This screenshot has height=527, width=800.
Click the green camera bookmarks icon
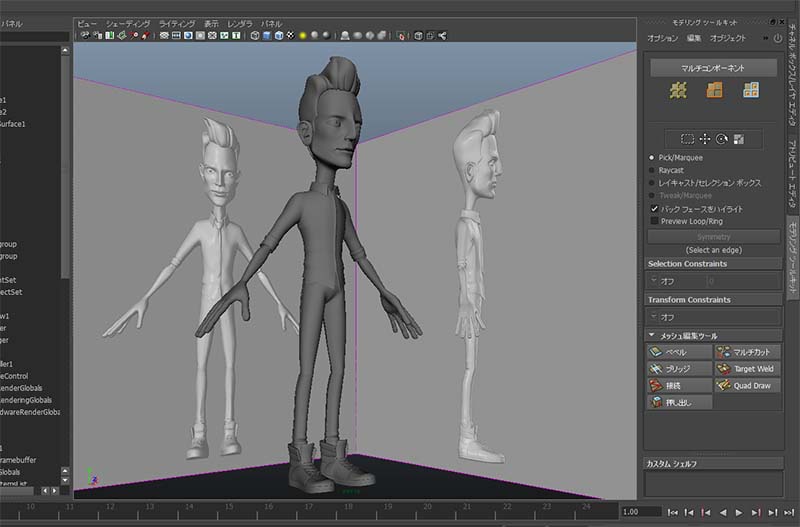[x=110, y=36]
